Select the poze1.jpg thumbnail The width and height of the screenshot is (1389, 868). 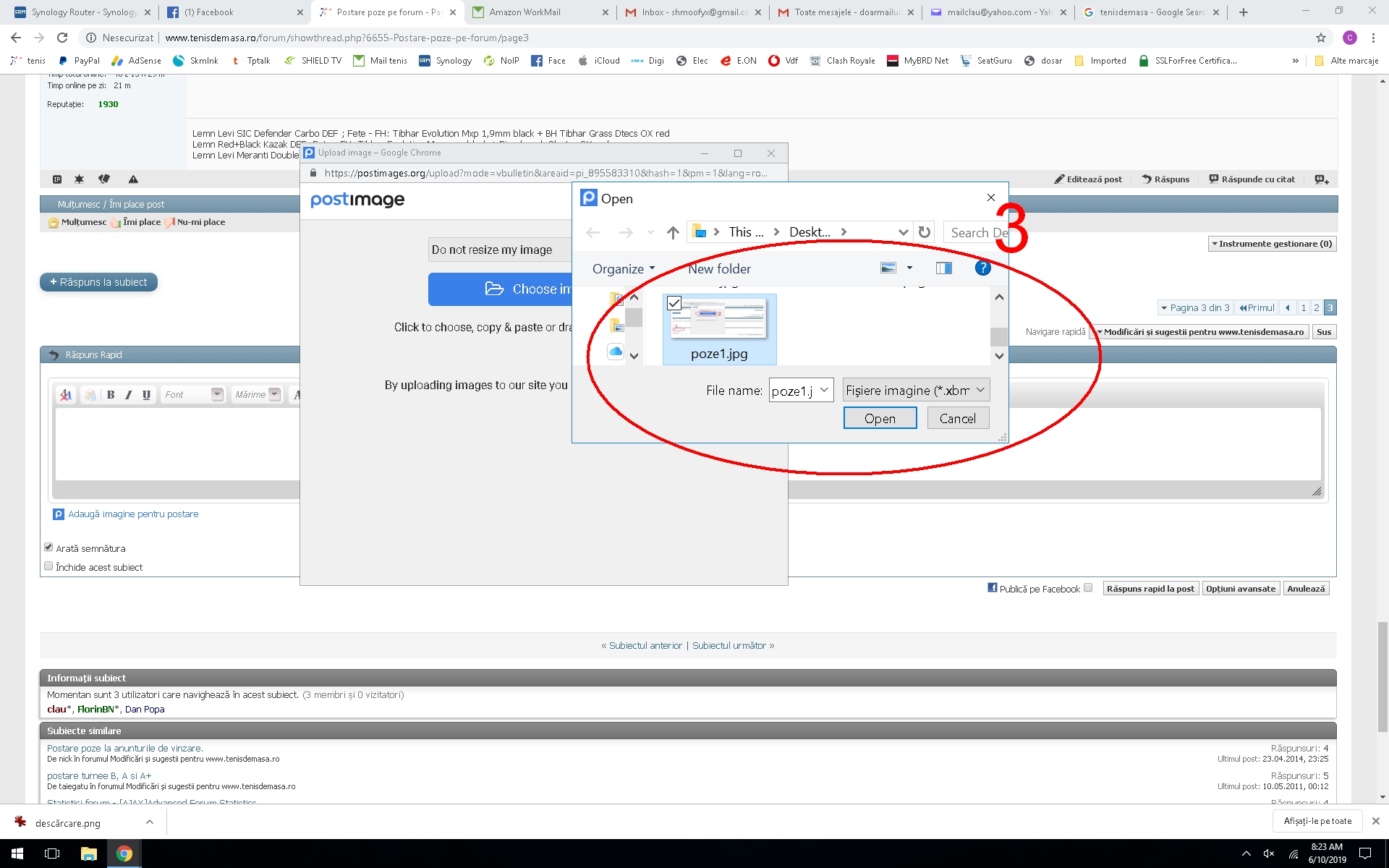[x=719, y=329]
